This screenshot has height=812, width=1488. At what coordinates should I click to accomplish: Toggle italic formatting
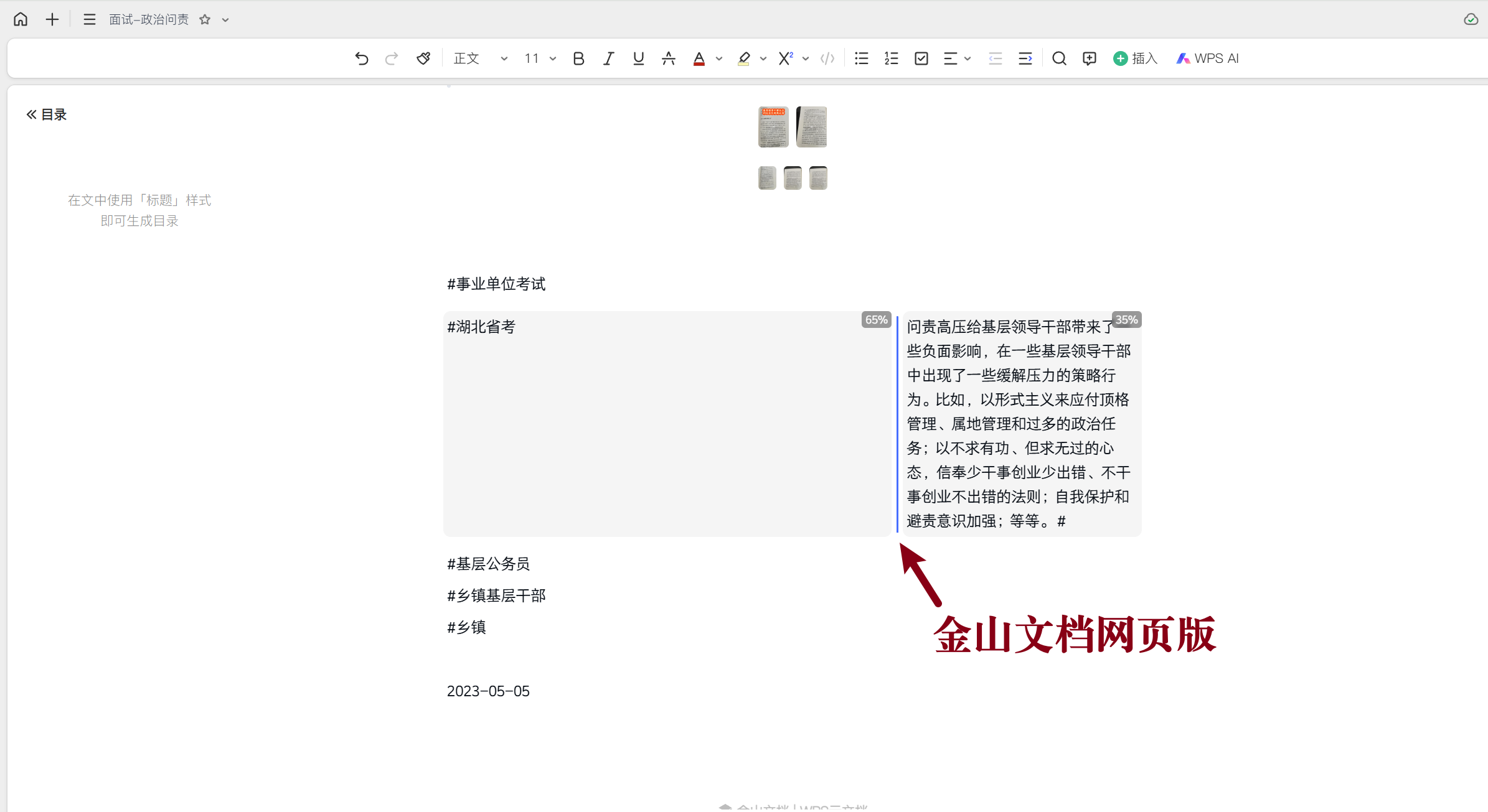[608, 58]
